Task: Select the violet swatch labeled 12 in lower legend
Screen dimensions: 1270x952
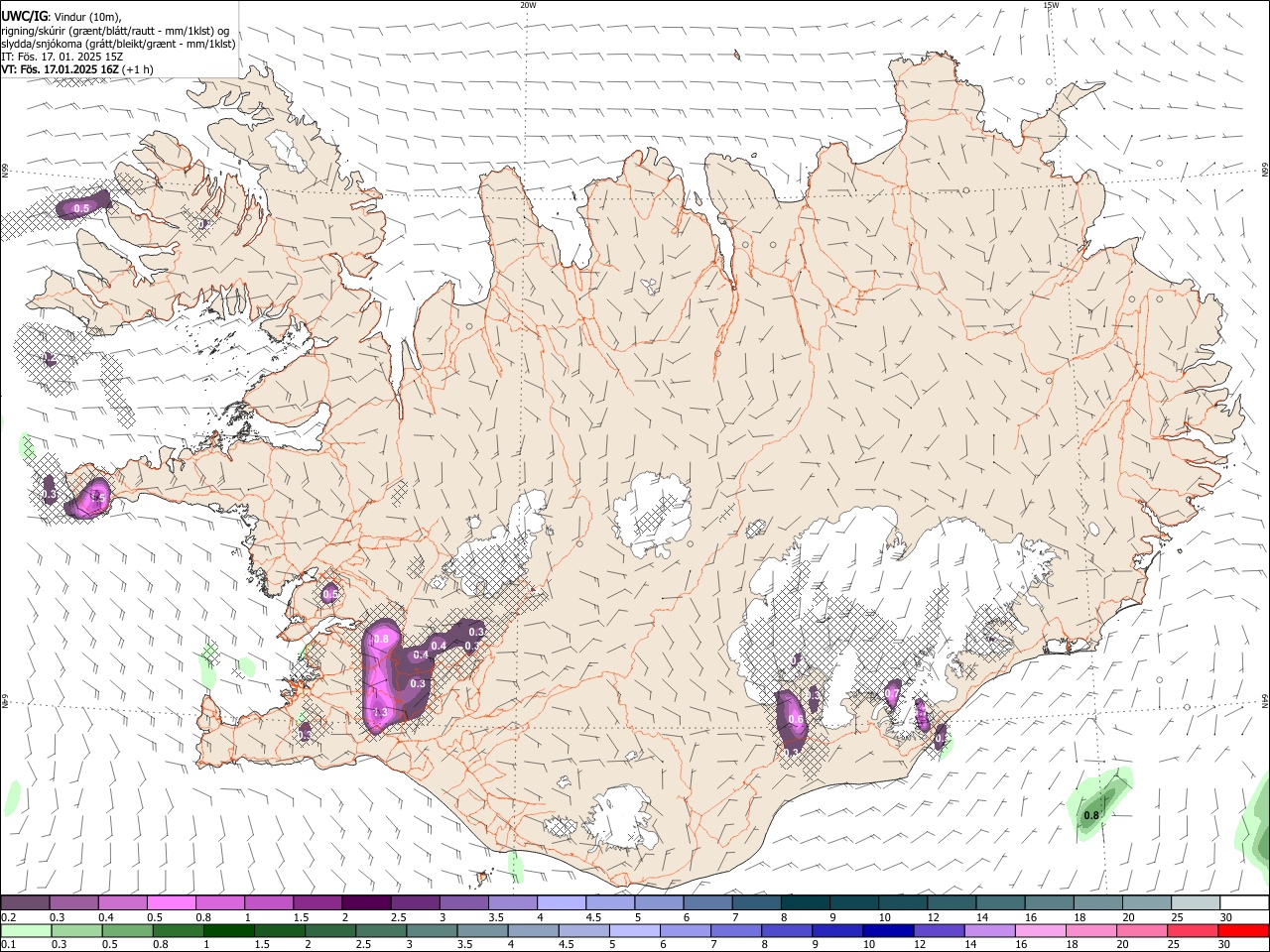Action: coord(938,930)
